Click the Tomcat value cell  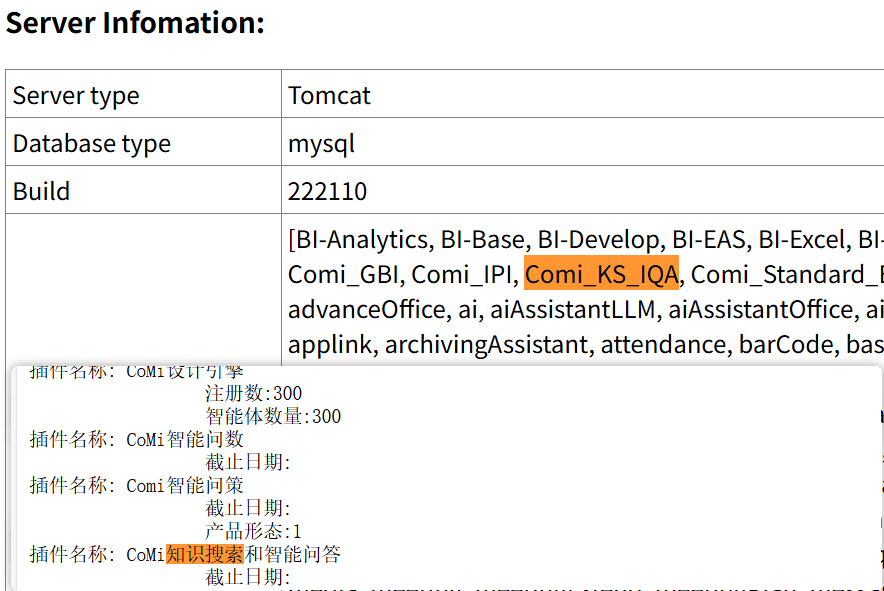tap(329, 96)
